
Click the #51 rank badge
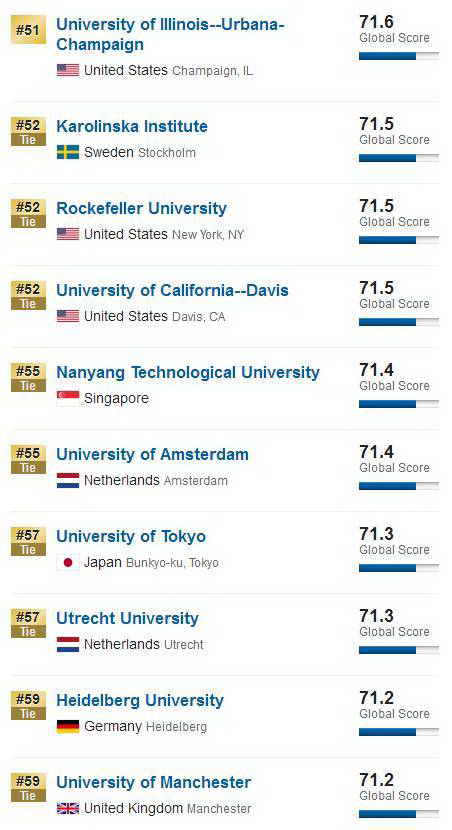click(28, 30)
